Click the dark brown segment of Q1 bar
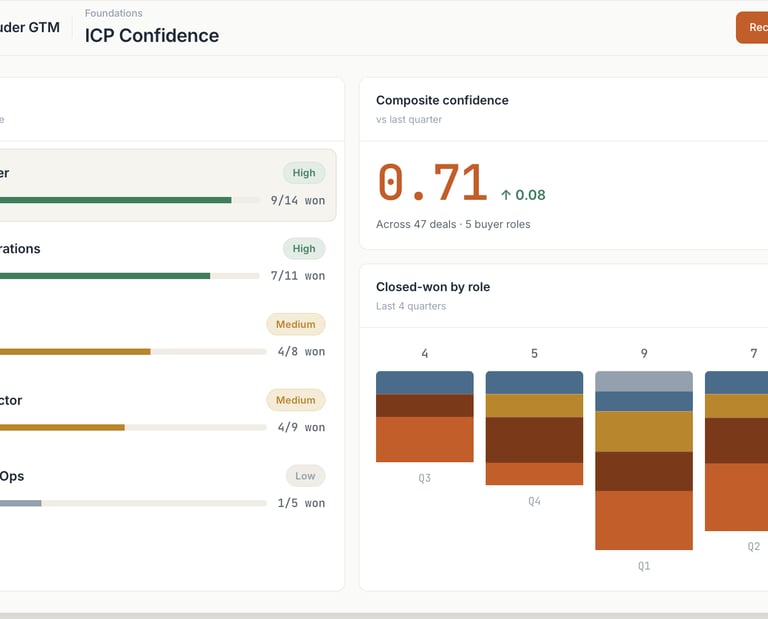Screen dimensions: 768x619 [643, 471]
